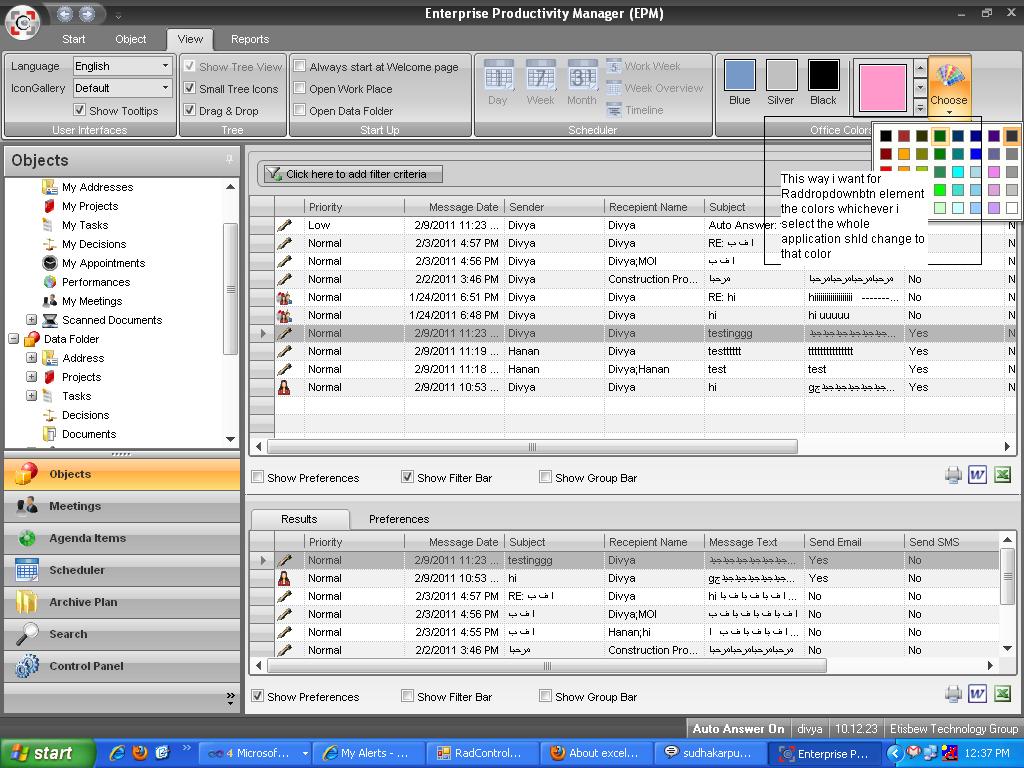Switch to the Results tab

point(299,519)
